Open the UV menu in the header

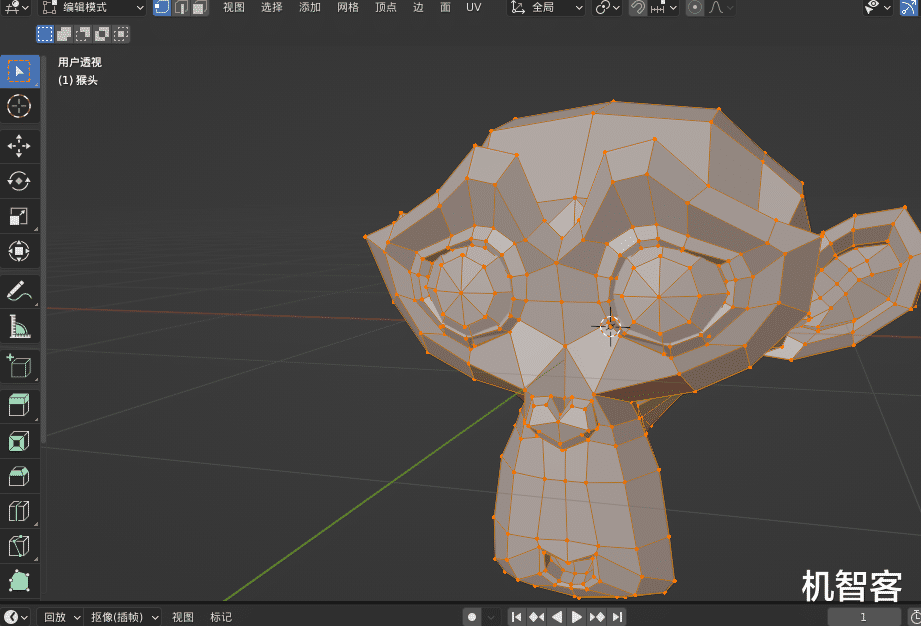tap(473, 8)
